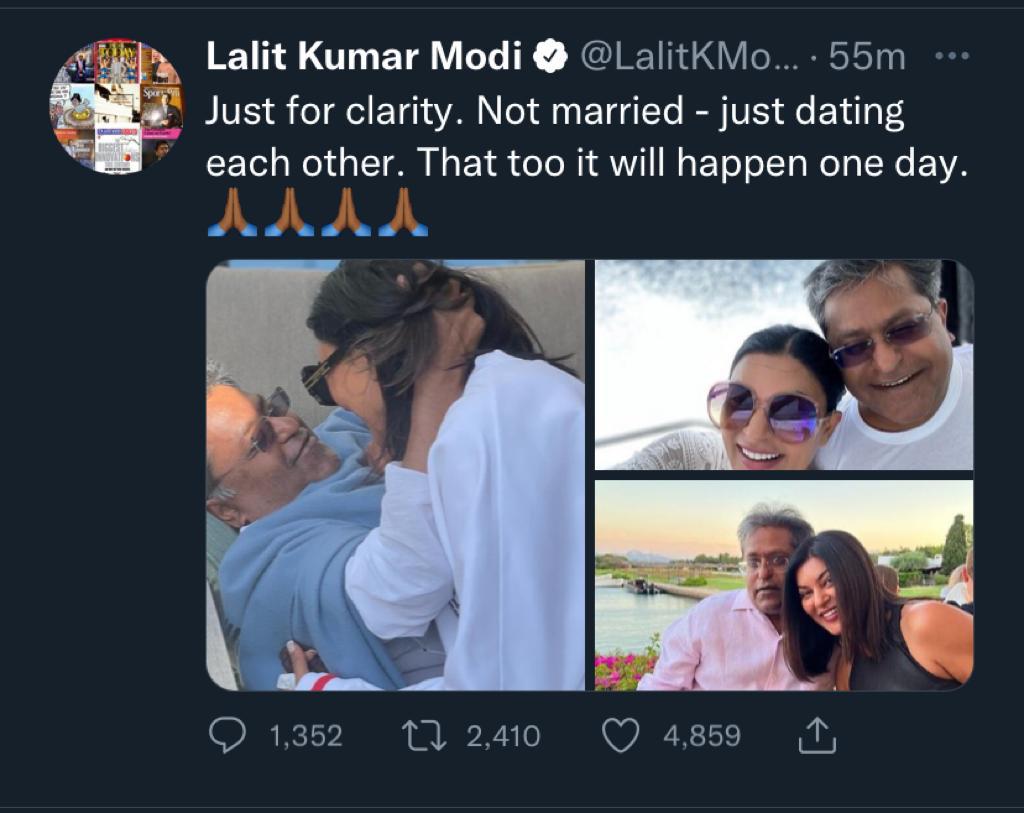Click the 4,859 likes count

(x=702, y=737)
